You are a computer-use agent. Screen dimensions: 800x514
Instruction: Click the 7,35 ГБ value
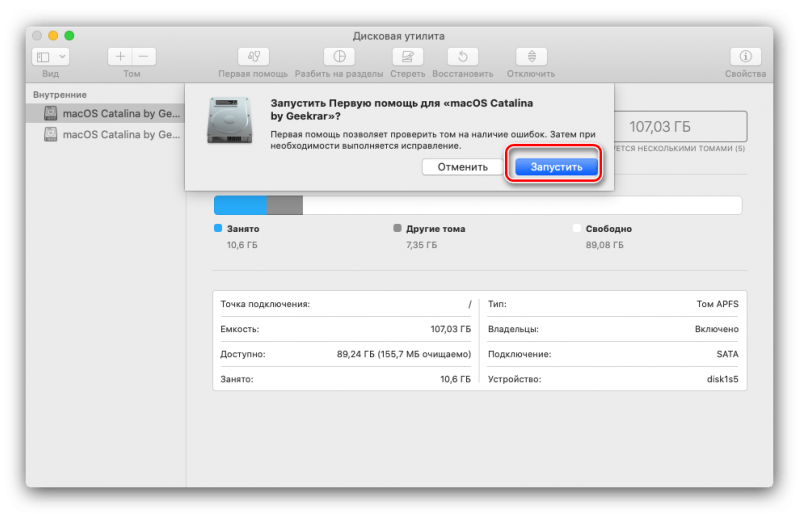pos(421,245)
